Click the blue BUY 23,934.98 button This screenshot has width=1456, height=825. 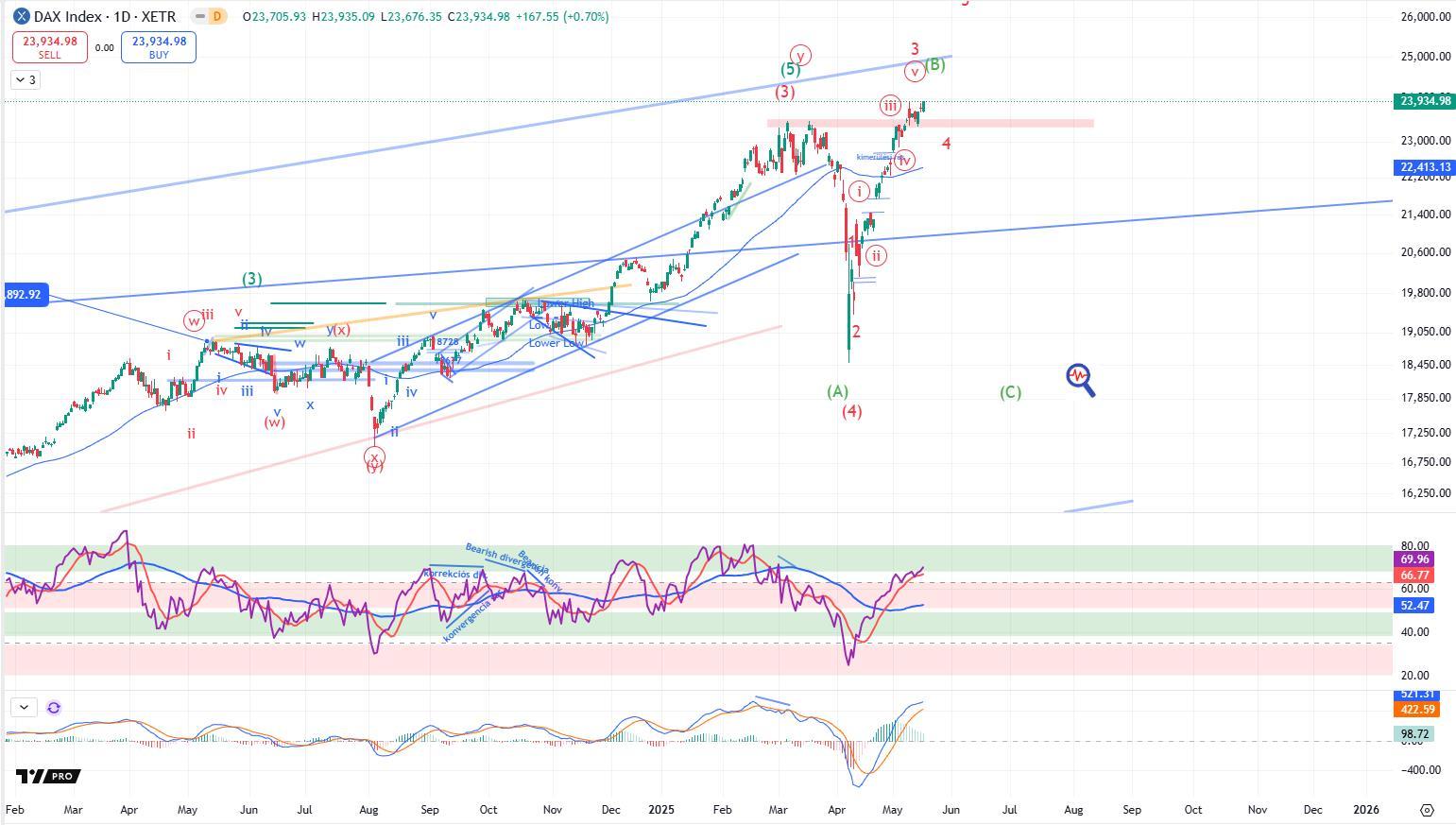(159, 47)
